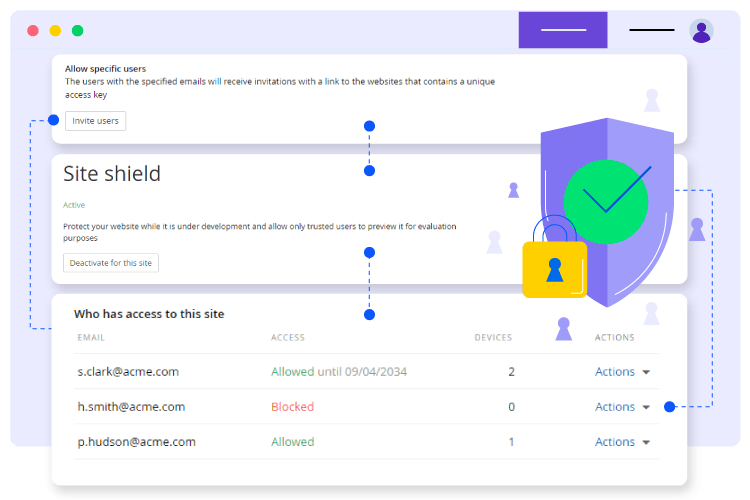Click the blue connector dot beside Site shield

[x=369, y=171]
